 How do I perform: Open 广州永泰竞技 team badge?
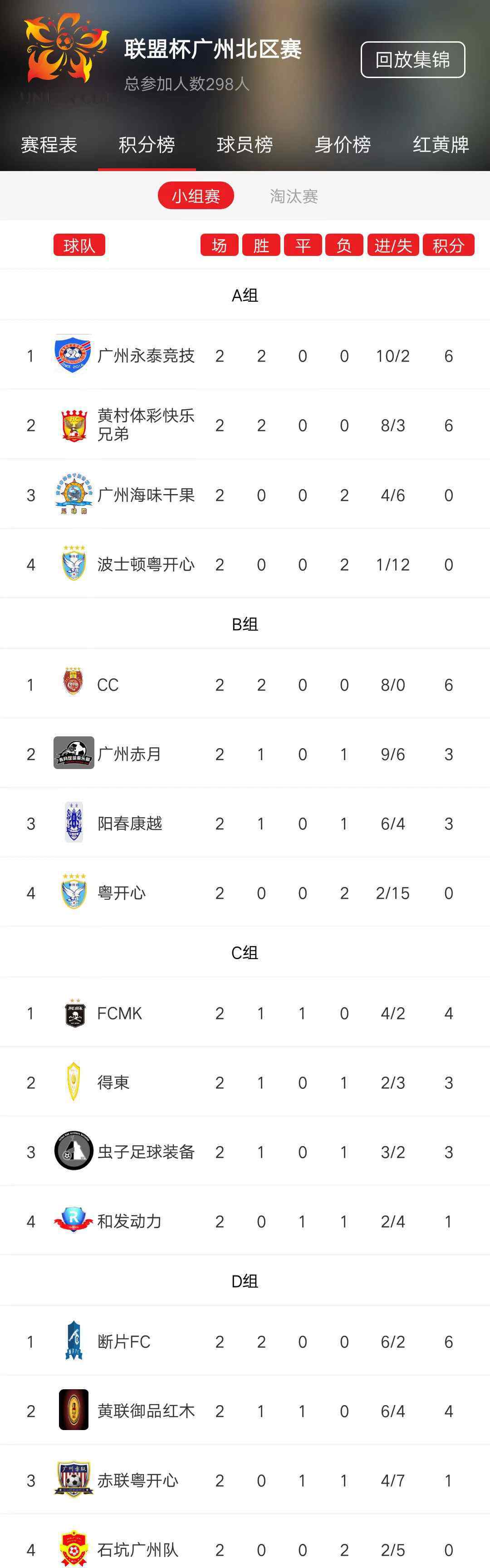click(x=73, y=354)
